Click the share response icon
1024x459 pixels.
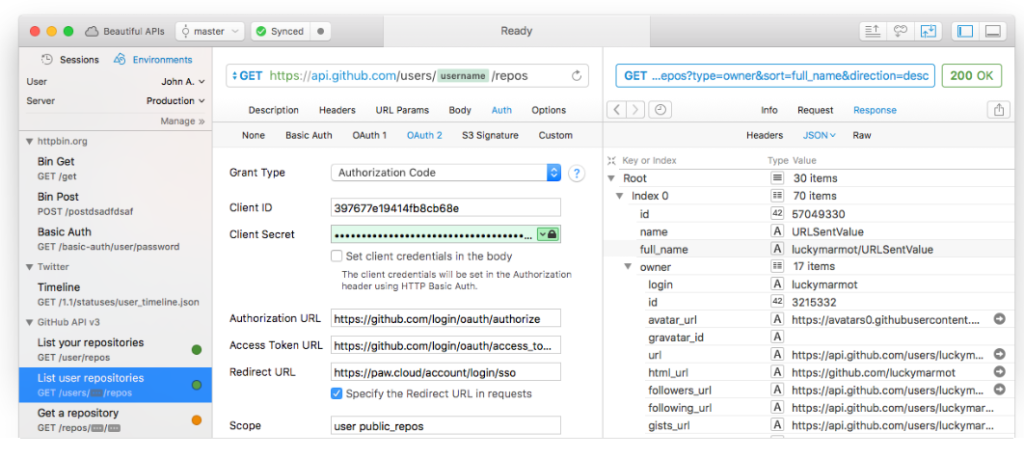[x=999, y=110]
